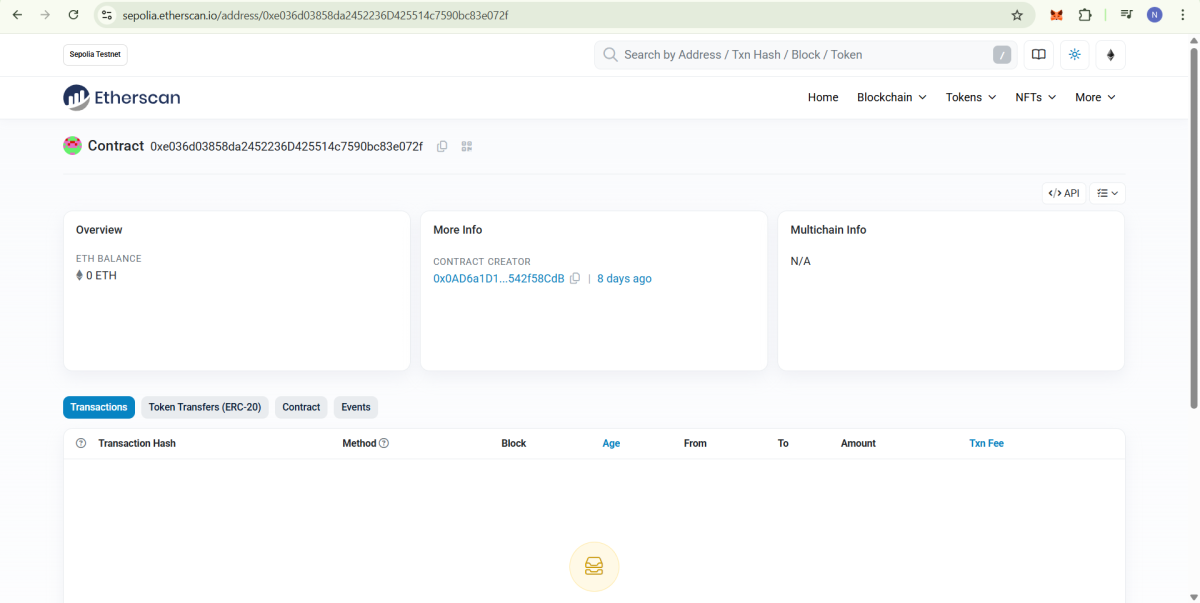Expand the Blockchain dropdown menu

point(891,97)
